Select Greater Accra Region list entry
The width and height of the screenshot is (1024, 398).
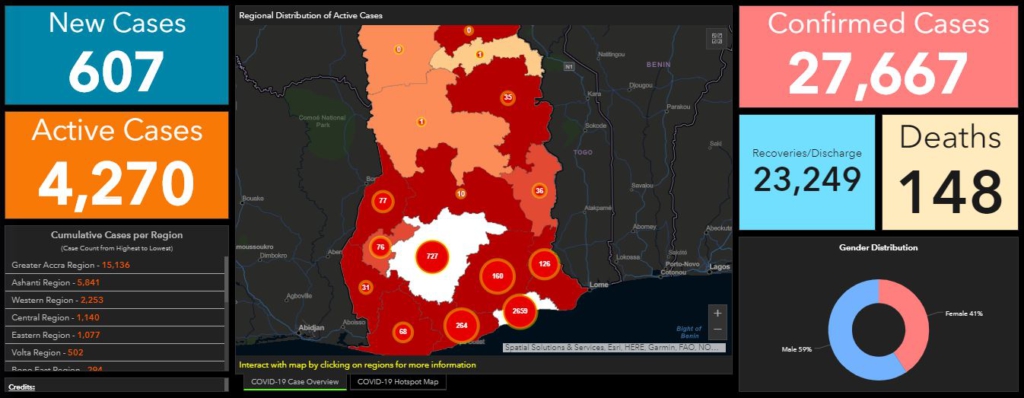point(115,265)
